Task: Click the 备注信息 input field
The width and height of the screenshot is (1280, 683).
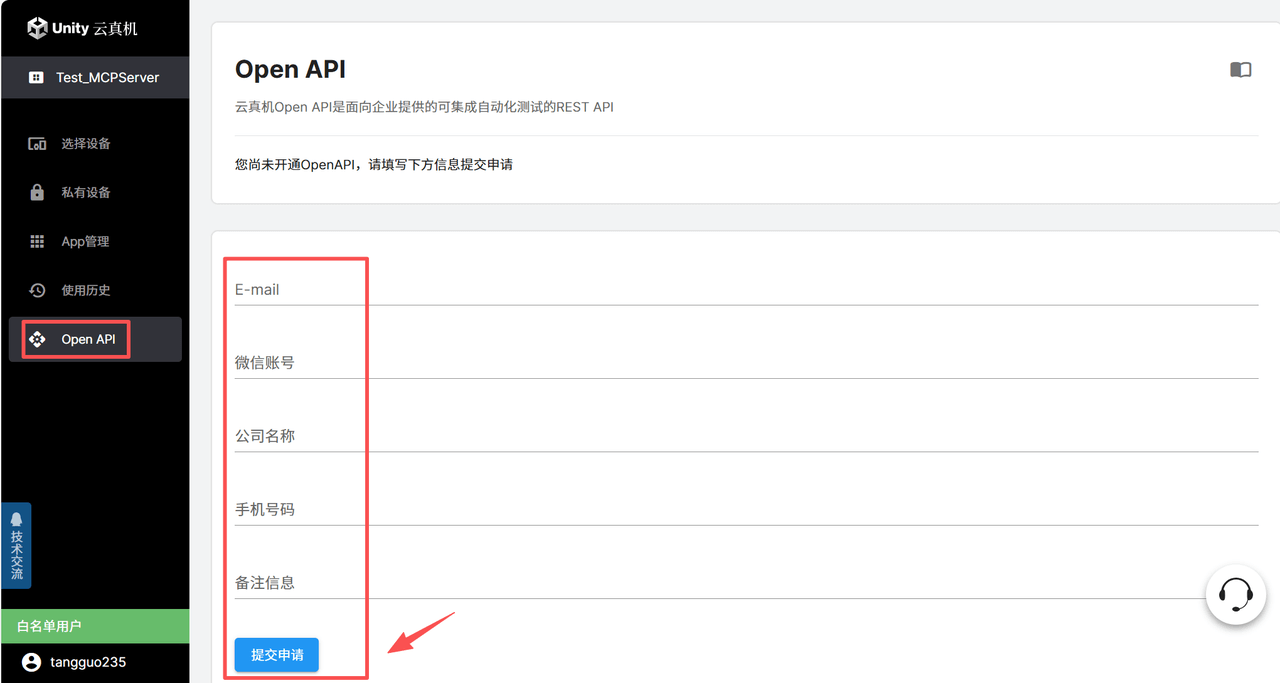Action: (x=720, y=582)
